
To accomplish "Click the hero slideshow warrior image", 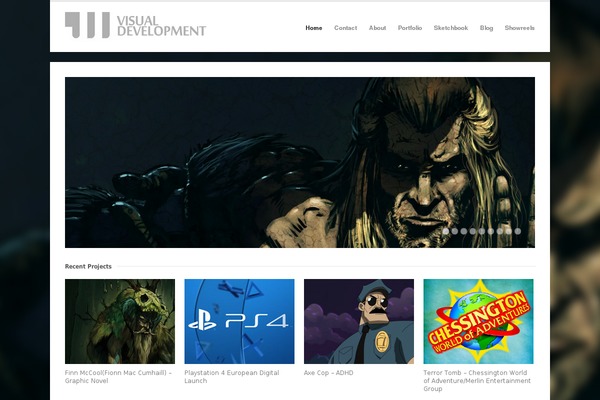I will click(300, 162).
